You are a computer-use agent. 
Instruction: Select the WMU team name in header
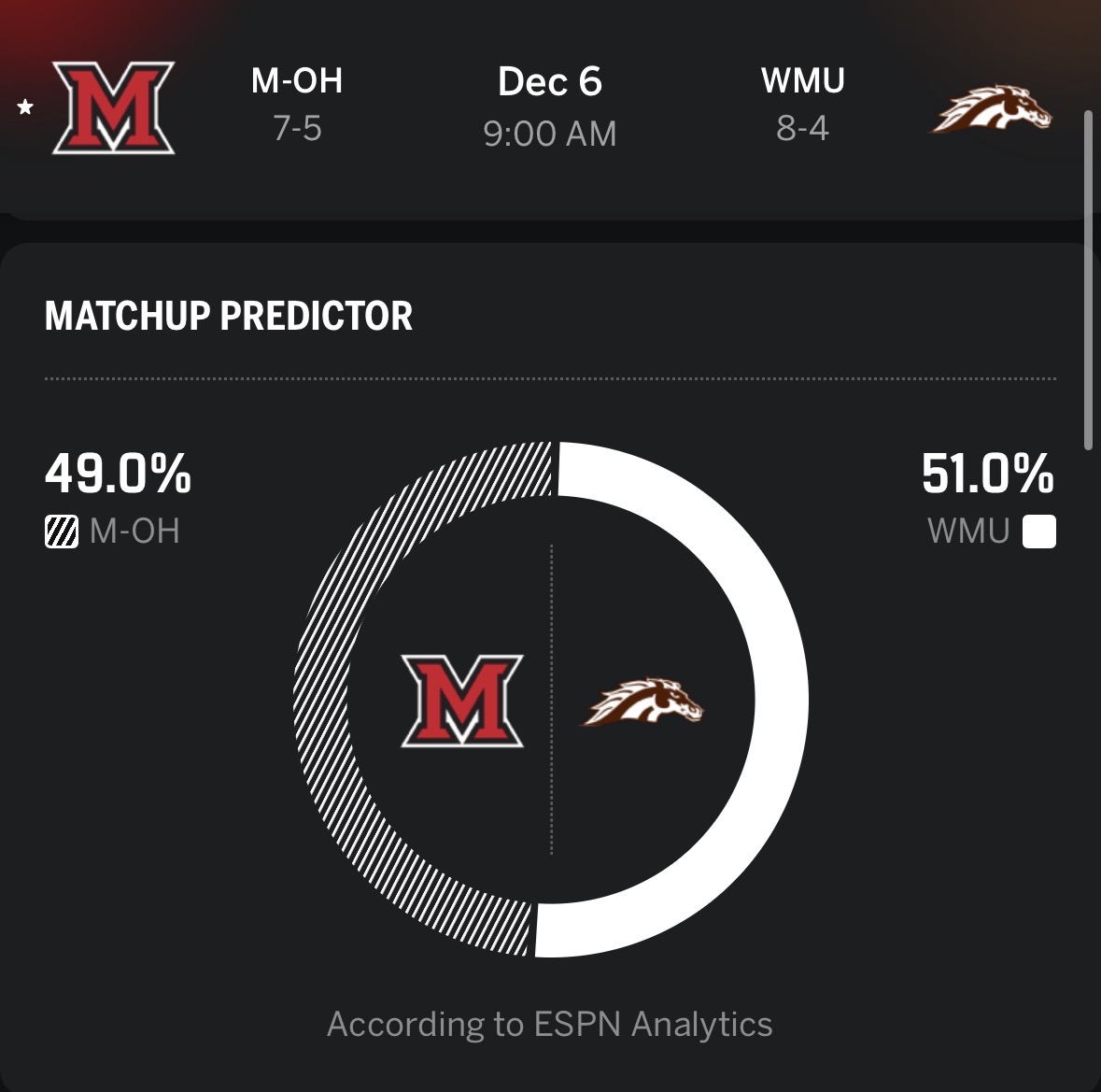click(803, 81)
